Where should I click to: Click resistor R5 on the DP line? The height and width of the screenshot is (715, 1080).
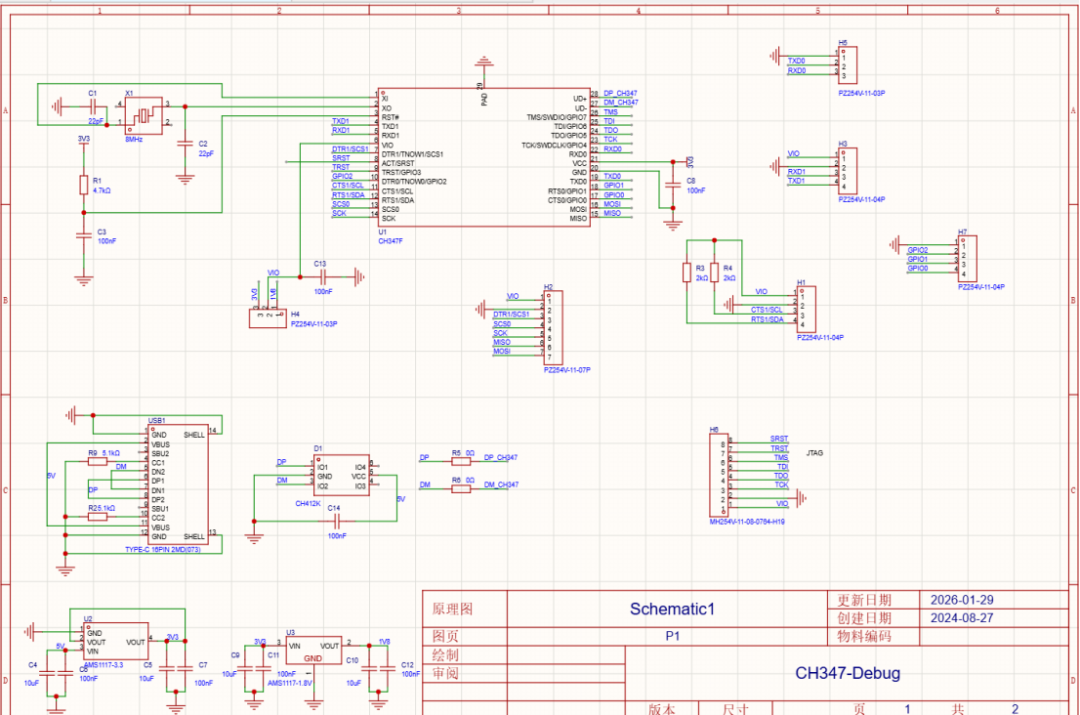point(461,462)
